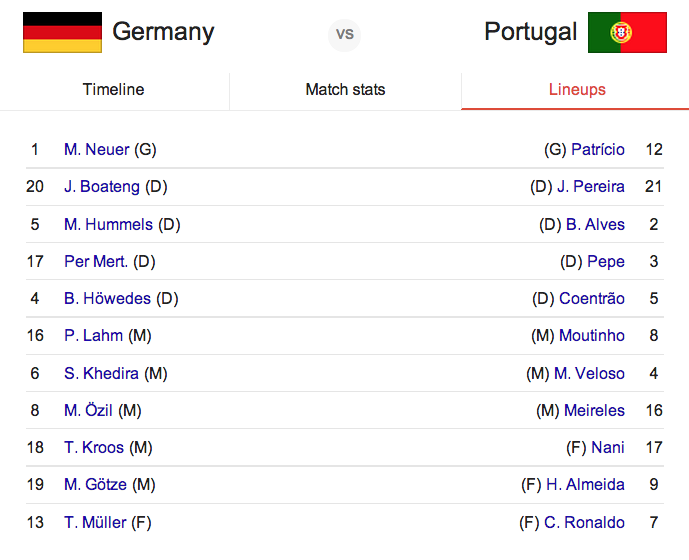Screen dimensions: 689x560
Task: Click B. Höwedes player link
Action: (107, 299)
